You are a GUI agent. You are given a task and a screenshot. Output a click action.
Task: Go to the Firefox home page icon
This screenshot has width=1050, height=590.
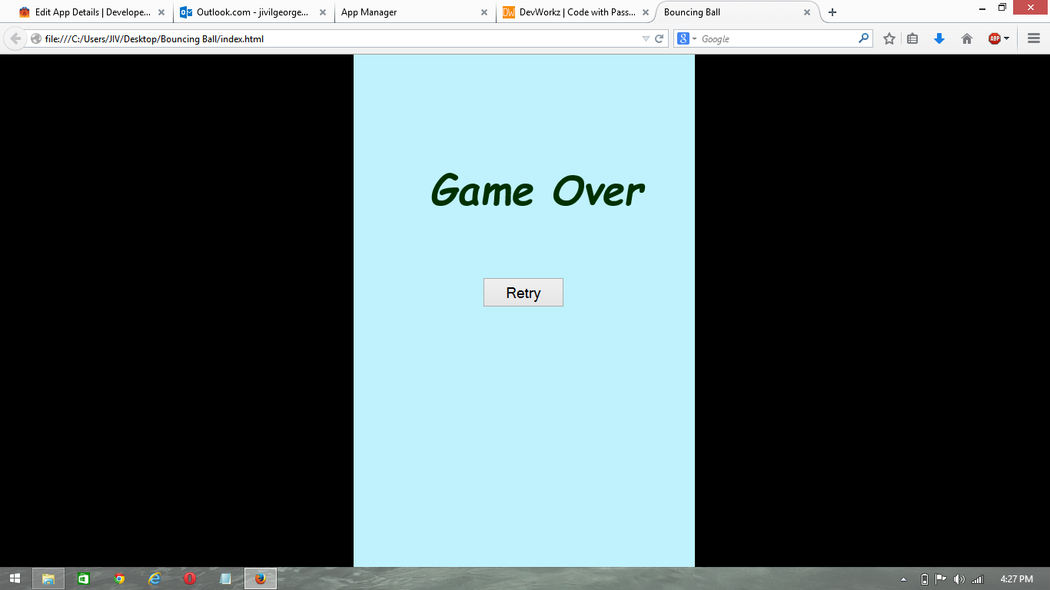tap(966, 39)
